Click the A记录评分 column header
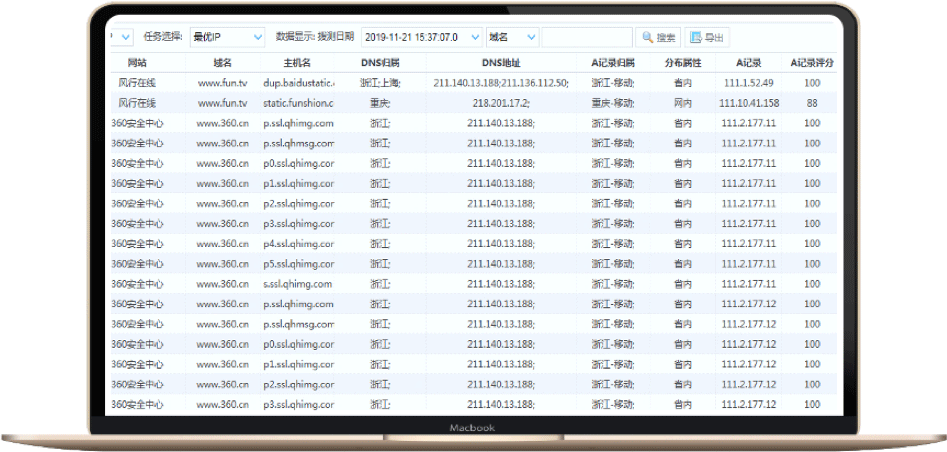The height and width of the screenshot is (452, 947). pos(811,62)
